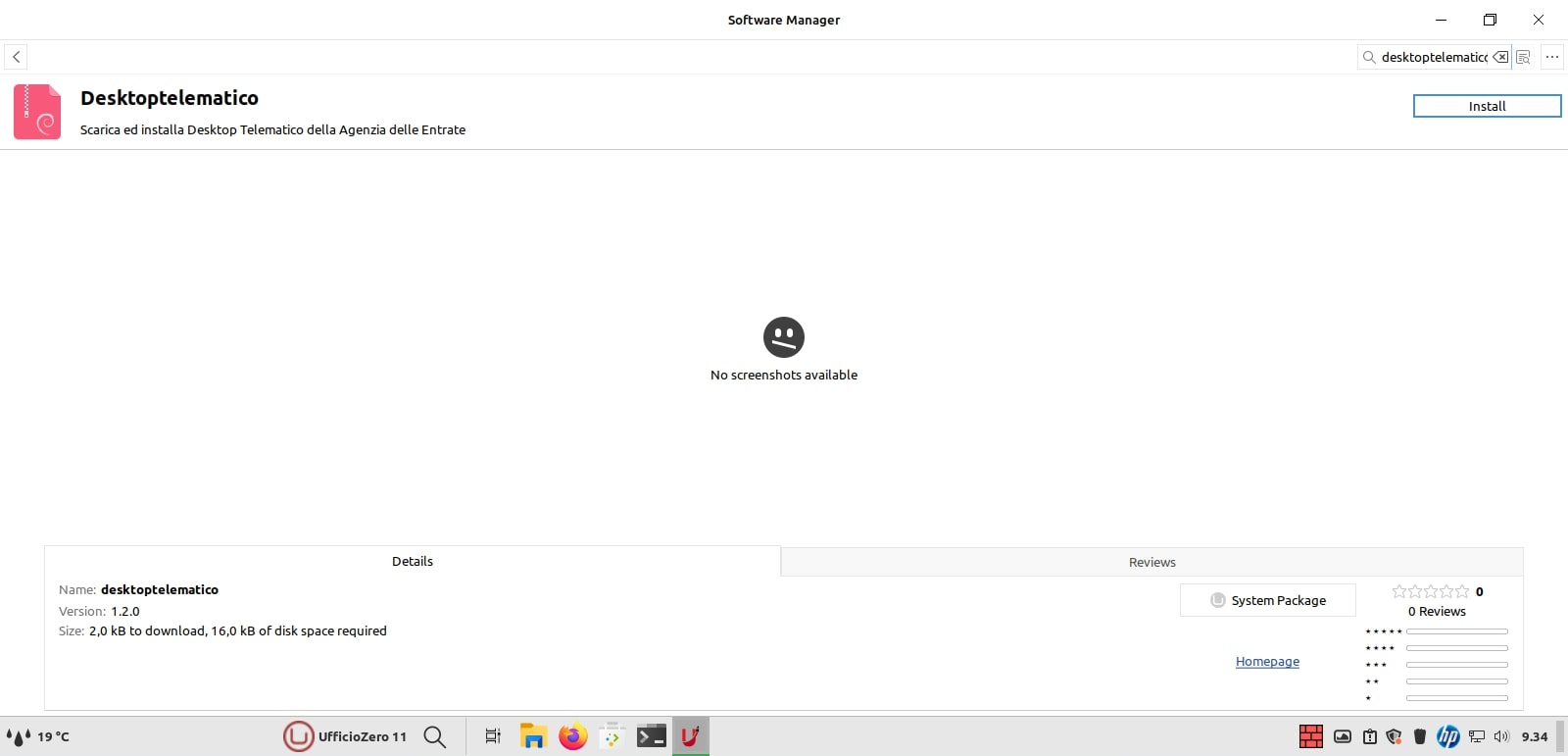The image size is (1568, 756).
Task: Click the Desktoptelematico heading
Action: [x=170, y=98]
